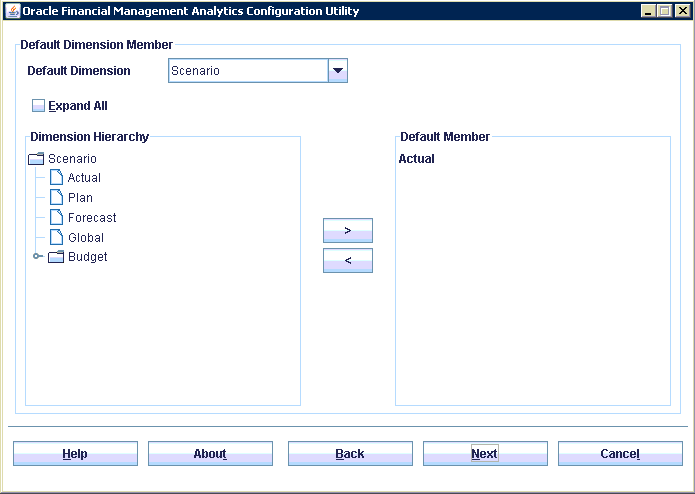Proceed with the Next button
This screenshot has width=695, height=494.
tap(485, 454)
